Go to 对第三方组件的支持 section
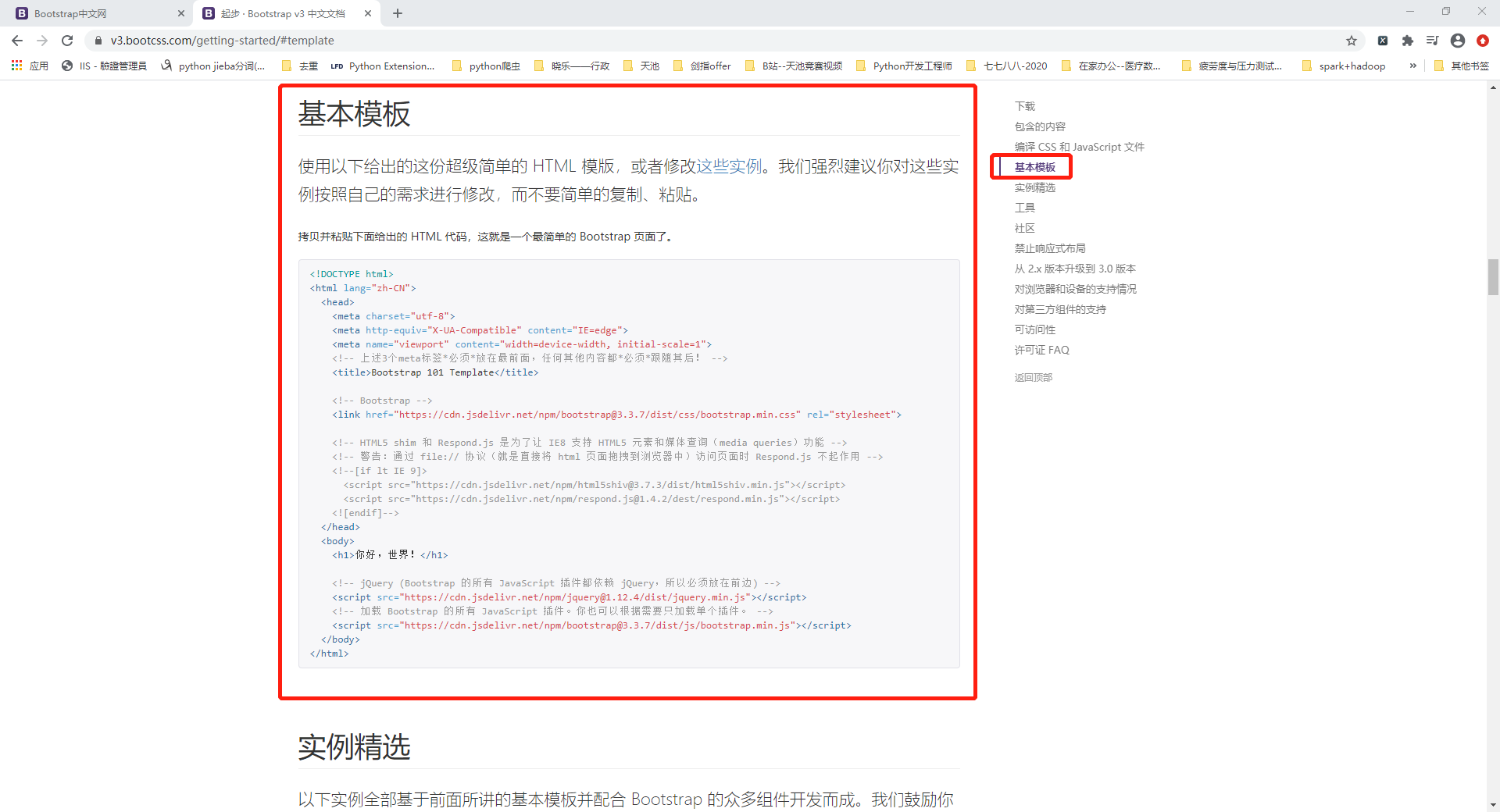 pyautogui.click(x=1060, y=309)
